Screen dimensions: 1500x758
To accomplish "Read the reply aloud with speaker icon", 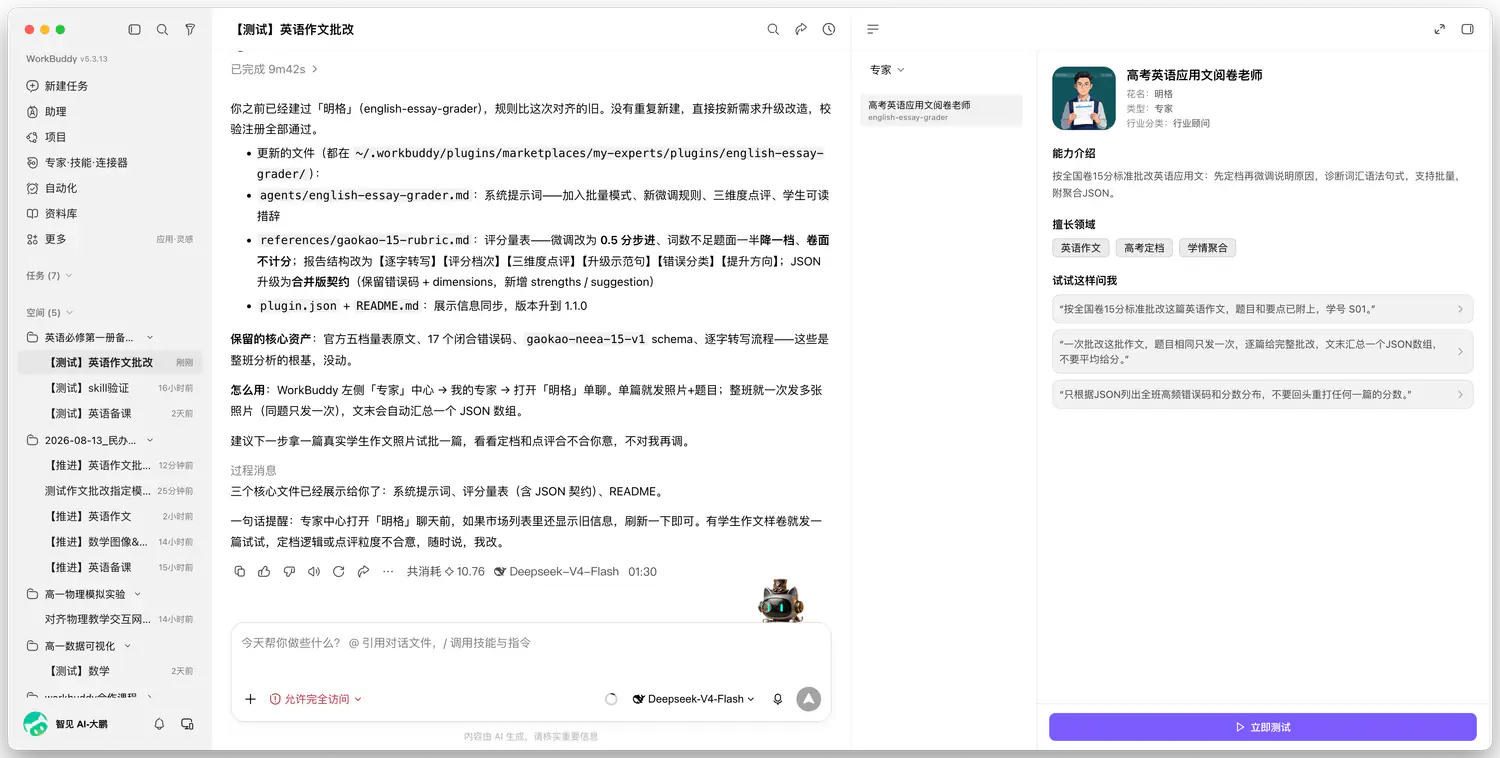I will coord(314,572).
